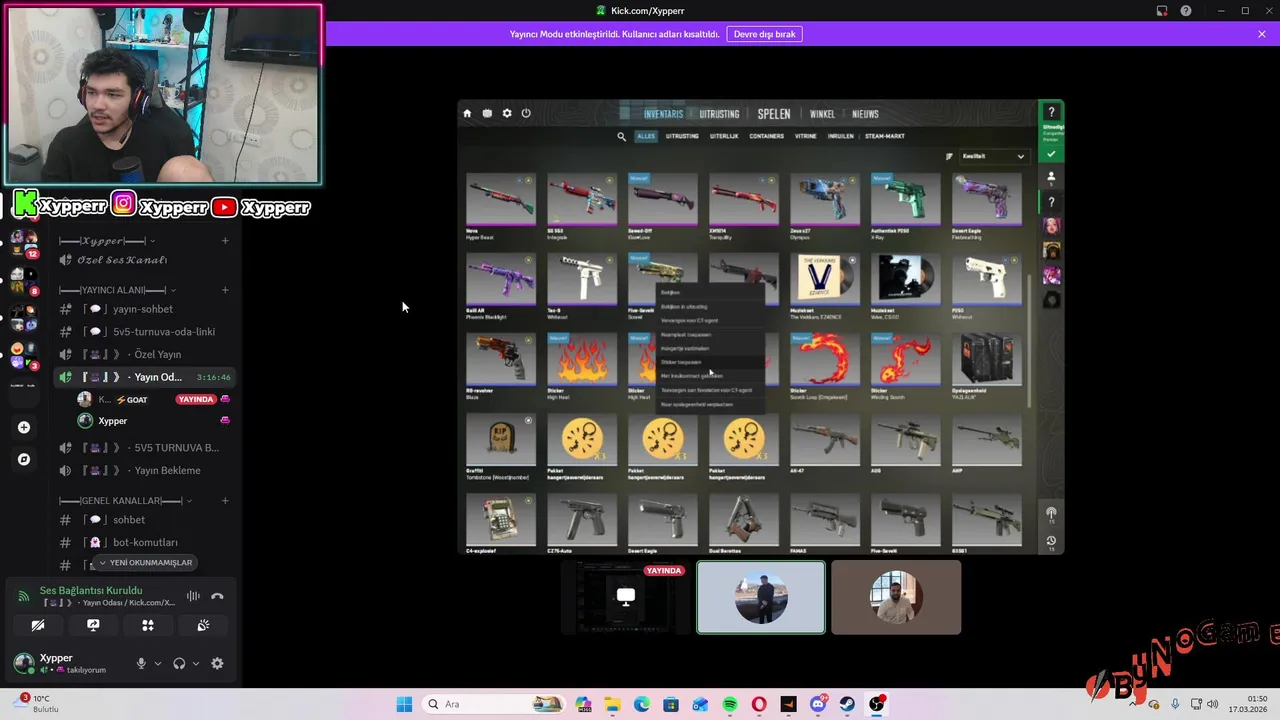Click the sort icon beside Kwaliteit
This screenshot has width=1280, height=720.
coord(949,156)
